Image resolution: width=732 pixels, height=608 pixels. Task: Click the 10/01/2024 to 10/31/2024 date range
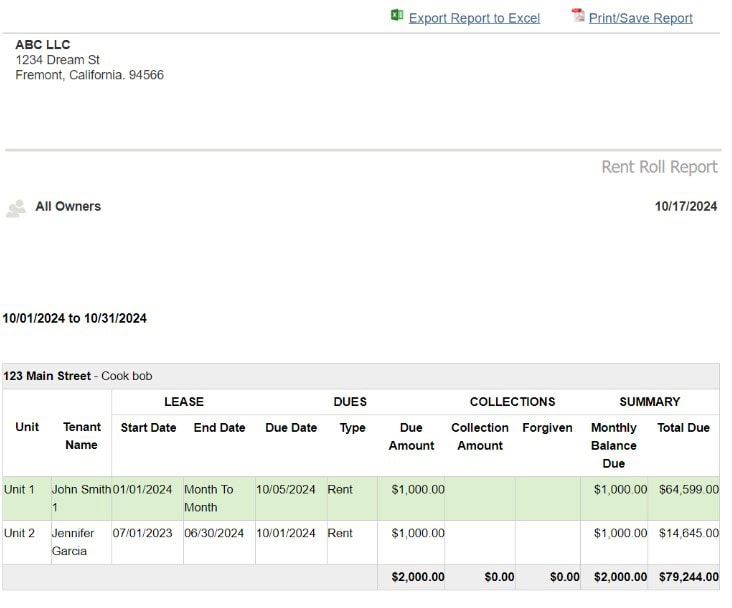click(75, 319)
